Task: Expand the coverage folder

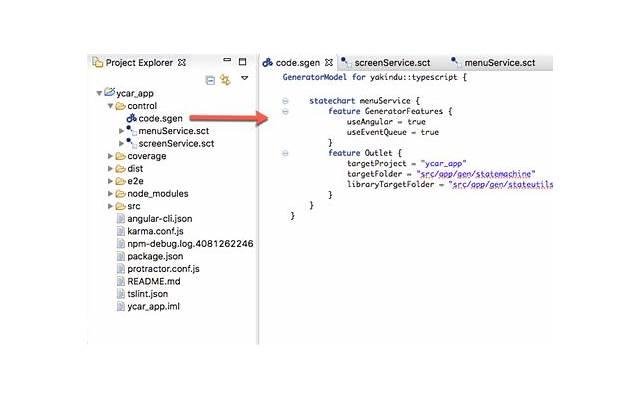Action: click(x=110, y=156)
